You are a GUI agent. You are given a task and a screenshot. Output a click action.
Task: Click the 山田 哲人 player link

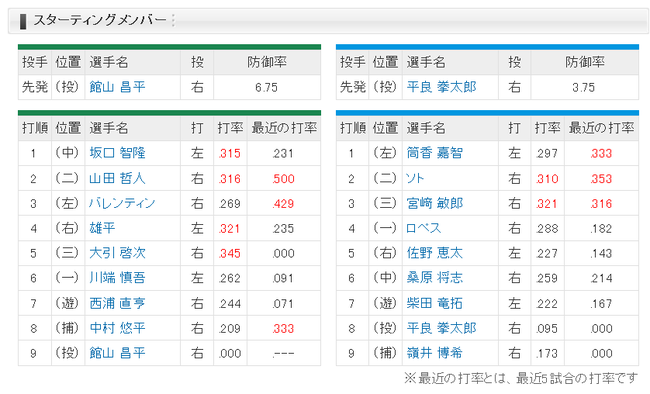[x=117, y=178]
